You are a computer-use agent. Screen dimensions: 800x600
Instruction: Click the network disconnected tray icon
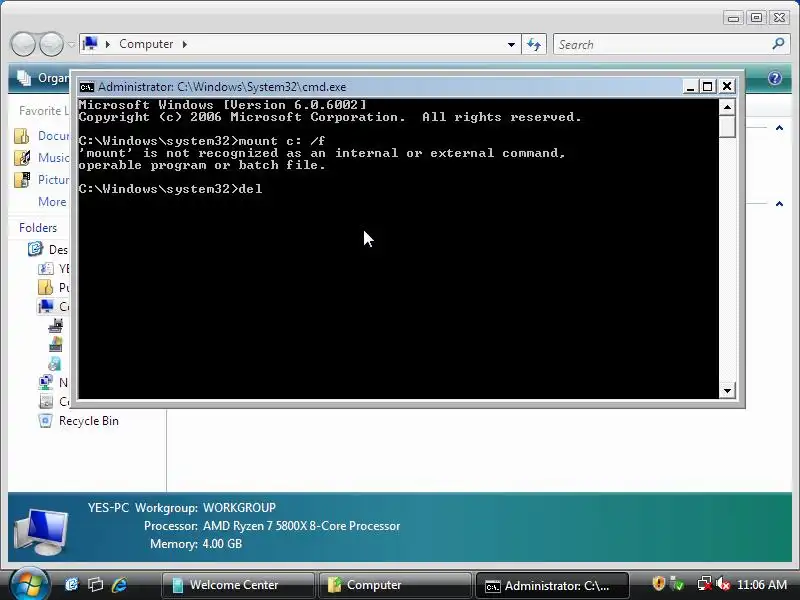coord(704,583)
